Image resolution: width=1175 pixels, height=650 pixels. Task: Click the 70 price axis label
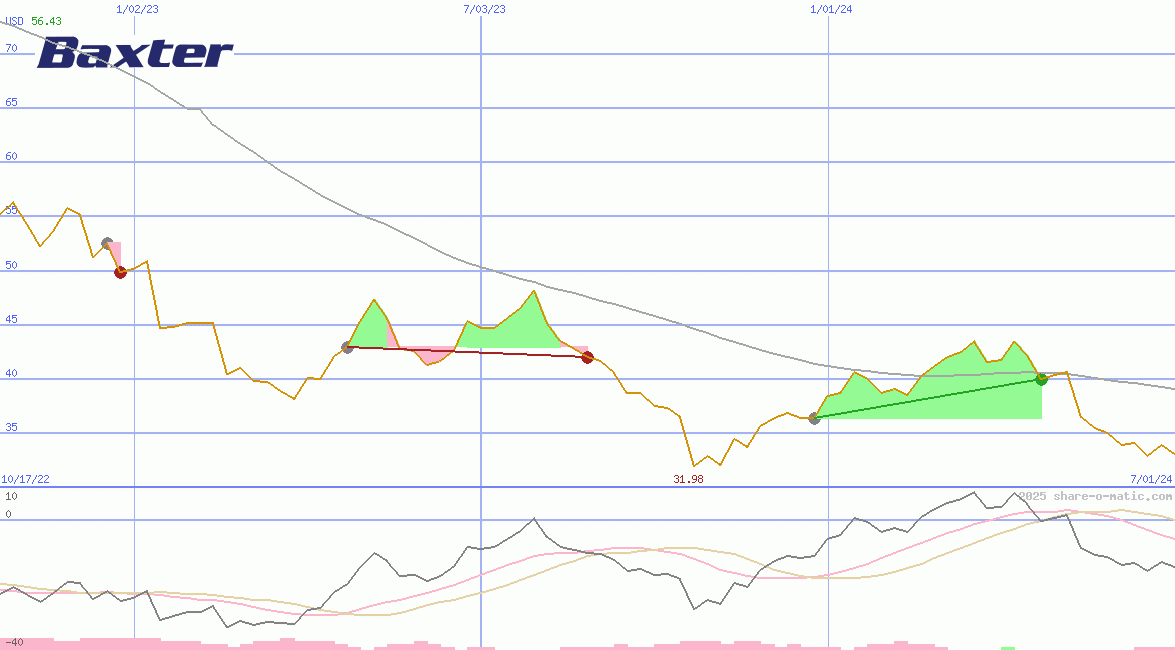tap(11, 48)
